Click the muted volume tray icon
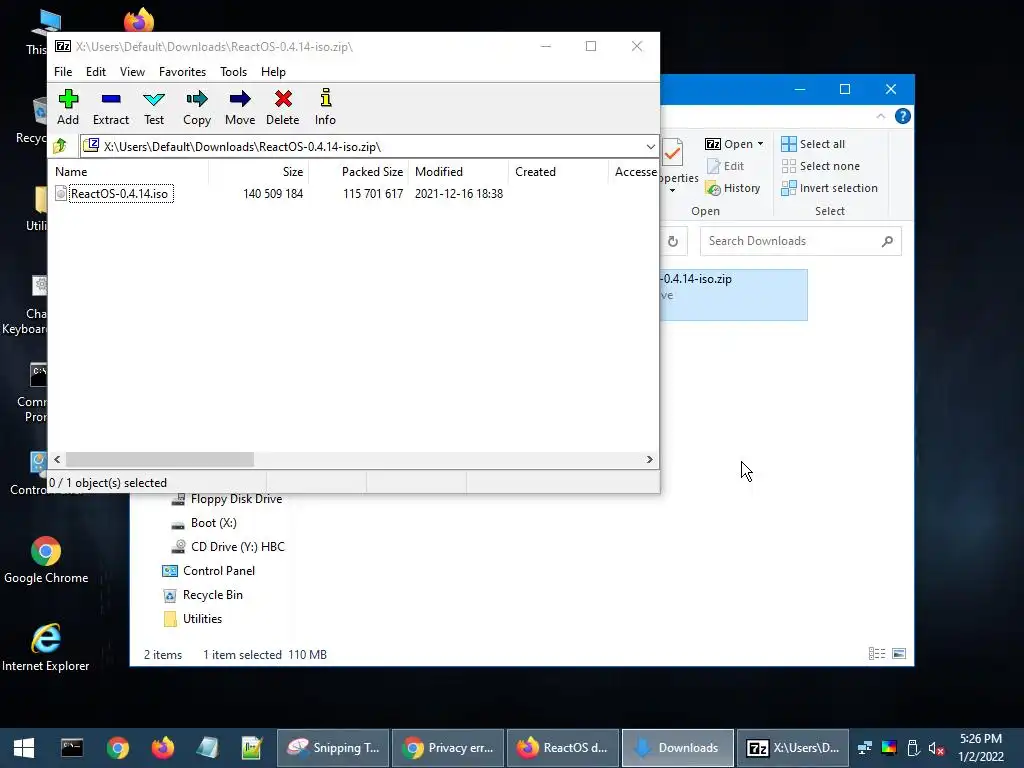Viewport: 1024px width, 768px height. [x=936, y=748]
